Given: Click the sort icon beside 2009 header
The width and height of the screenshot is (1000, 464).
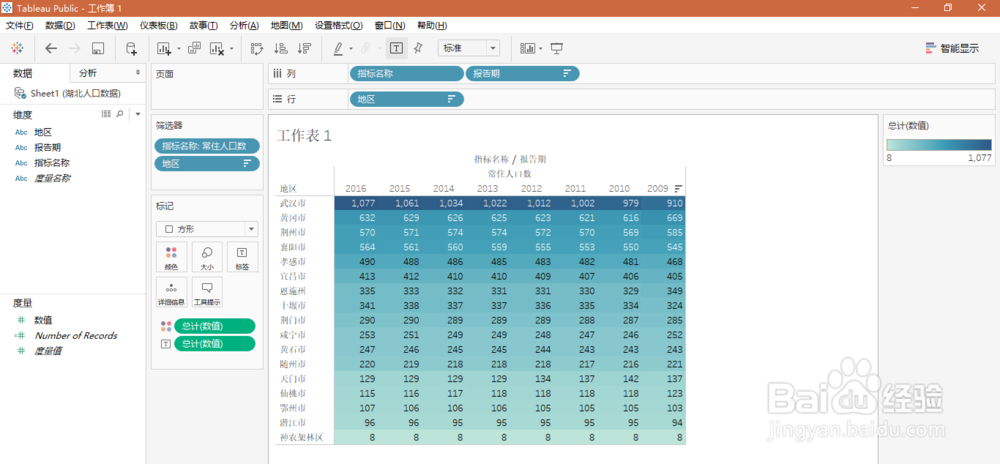Looking at the screenshot, I should (x=679, y=189).
